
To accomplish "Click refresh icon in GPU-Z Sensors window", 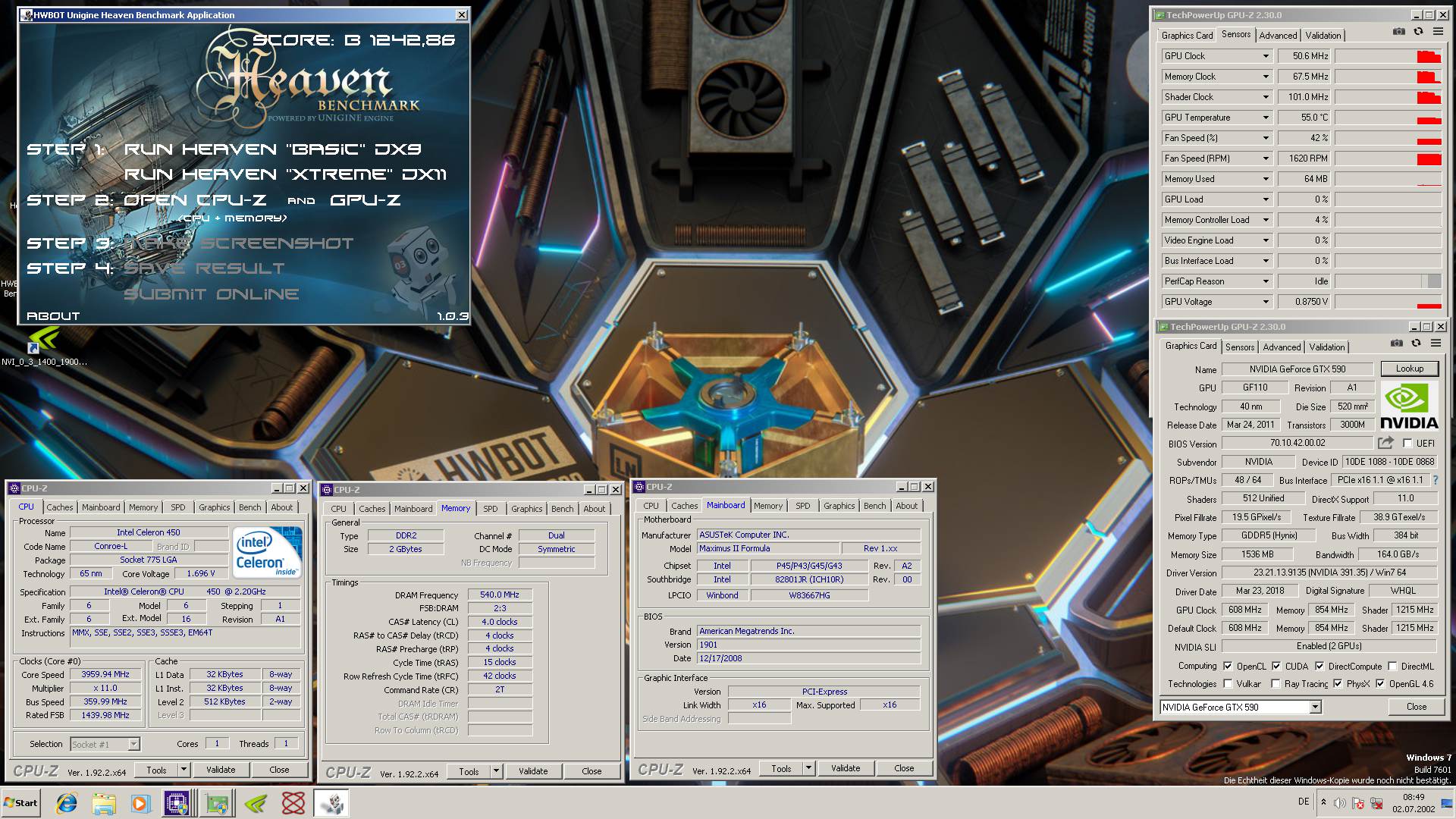I will coord(1418,32).
